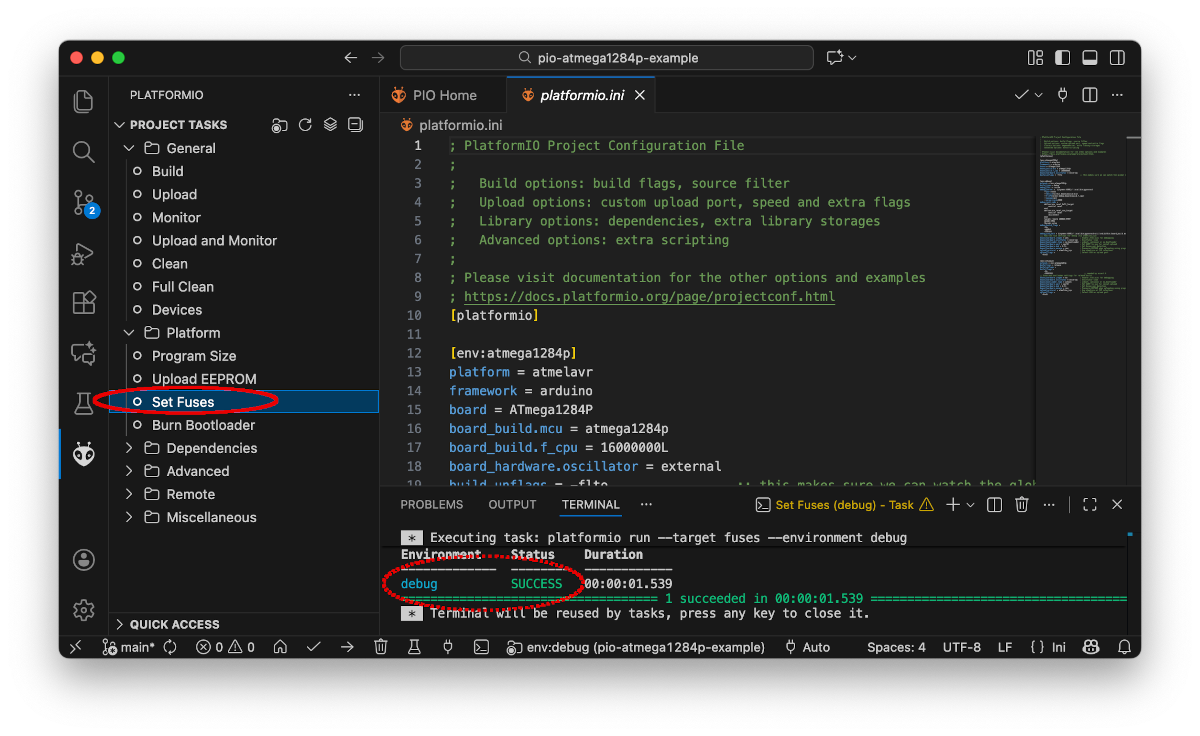Select the TERMINAL panel tab
The width and height of the screenshot is (1200, 736).
pos(591,505)
